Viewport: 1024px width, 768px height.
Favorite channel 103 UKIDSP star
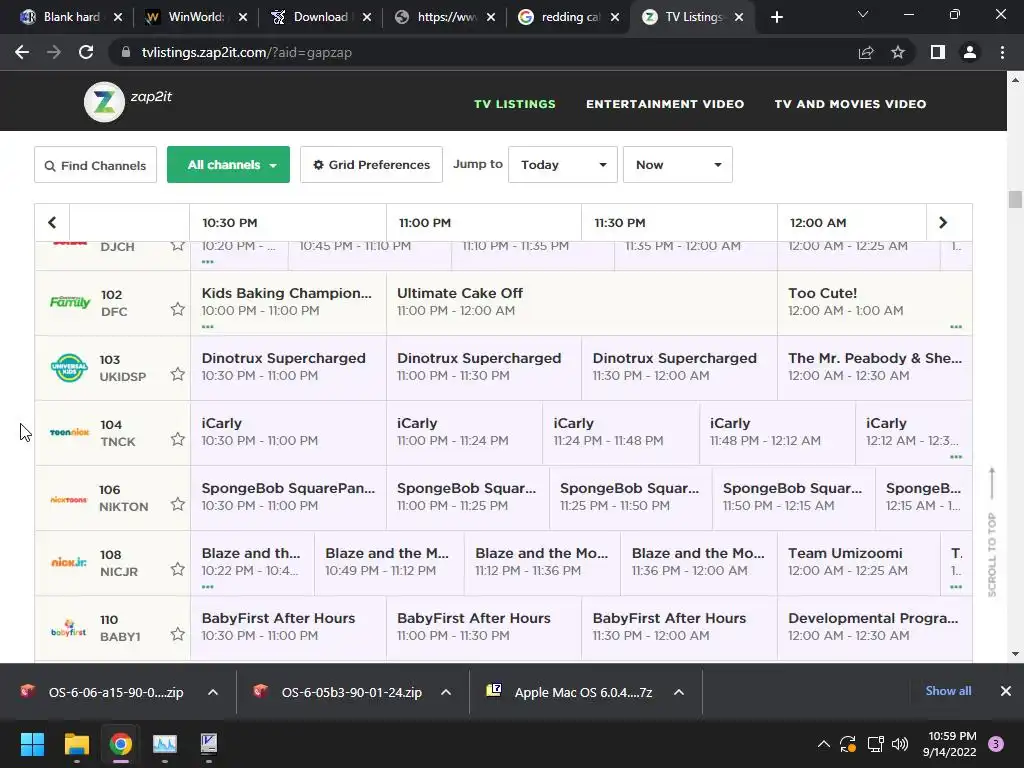178,374
